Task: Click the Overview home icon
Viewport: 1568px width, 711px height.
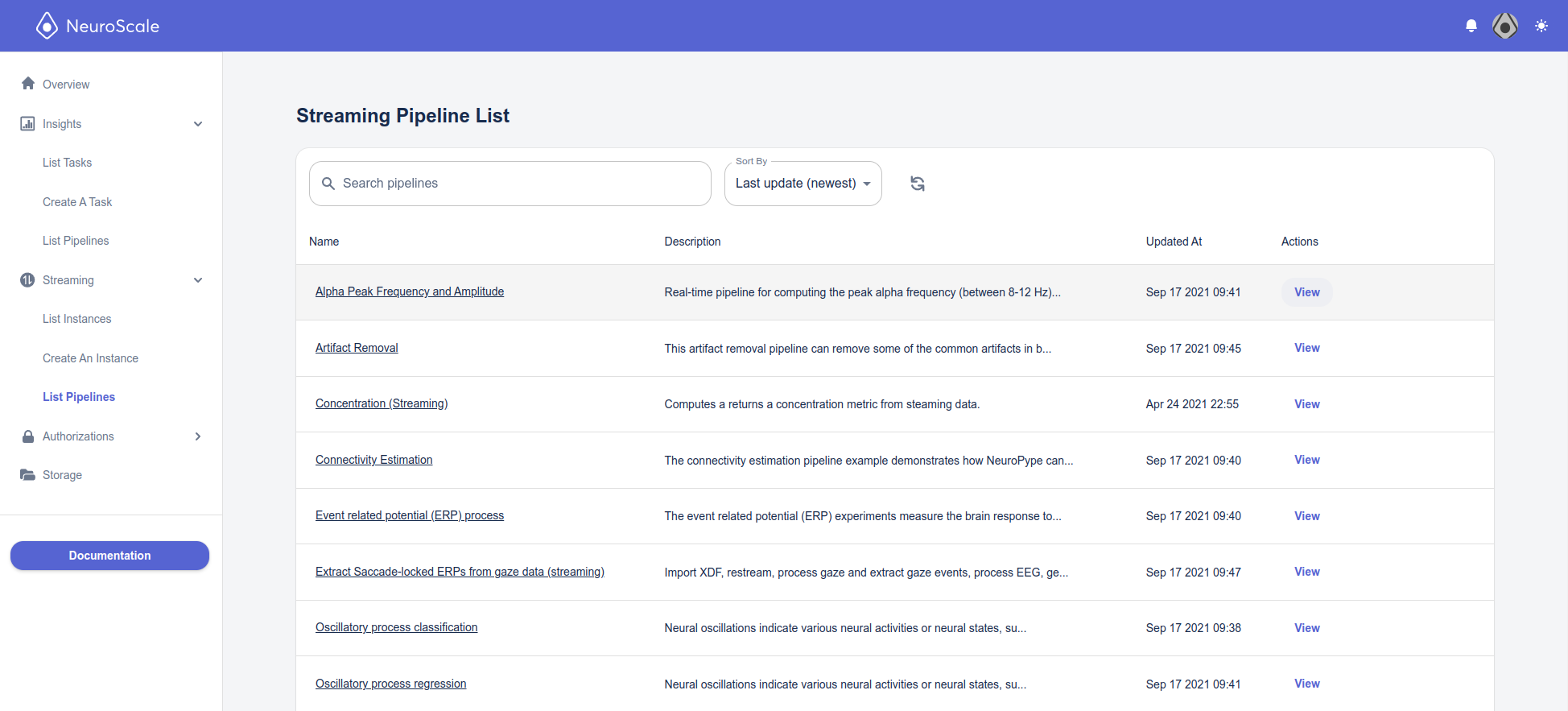Action: tap(28, 84)
